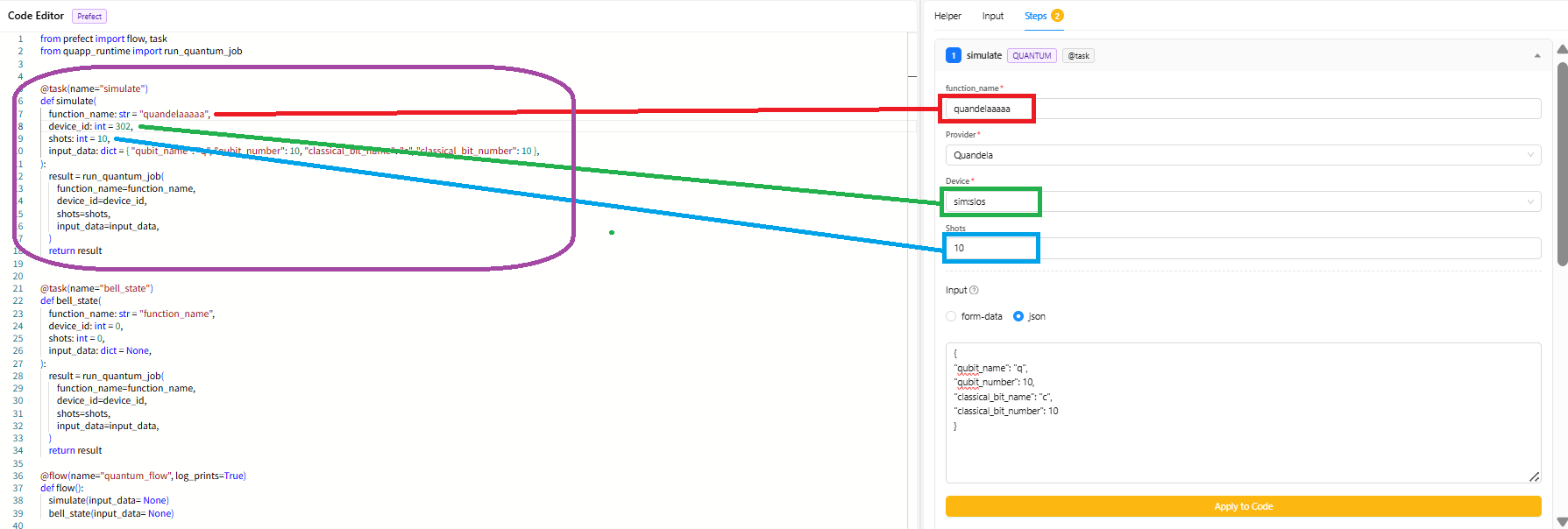Click the scrollbar up arrow in Steps panel
The image size is (1568, 529).
1562,49
